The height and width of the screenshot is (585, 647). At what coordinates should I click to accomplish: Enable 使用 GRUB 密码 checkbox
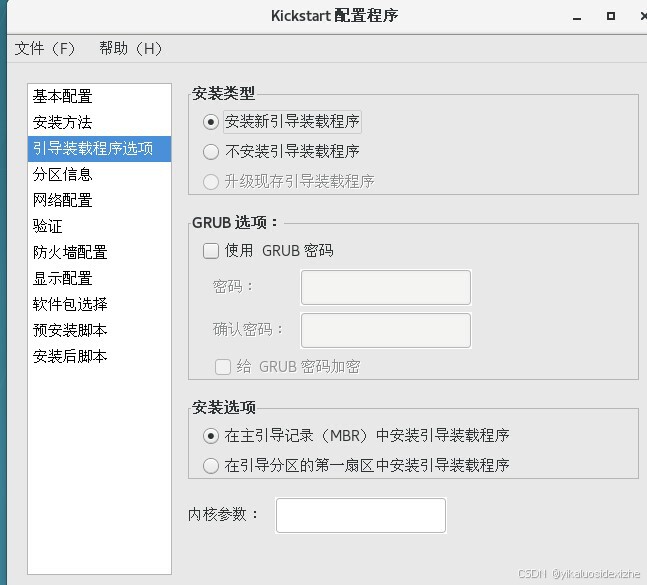(211, 251)
